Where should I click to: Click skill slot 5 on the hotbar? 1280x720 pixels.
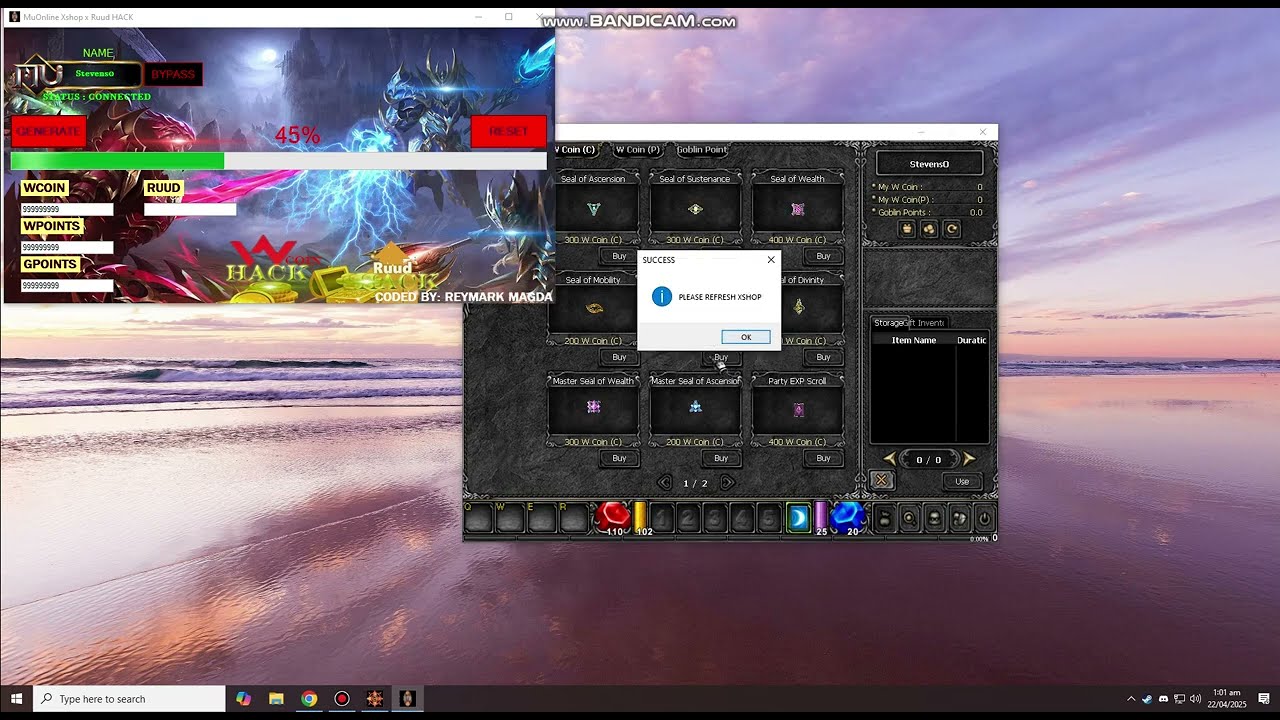pyautogui.click(x=767, y=518)
